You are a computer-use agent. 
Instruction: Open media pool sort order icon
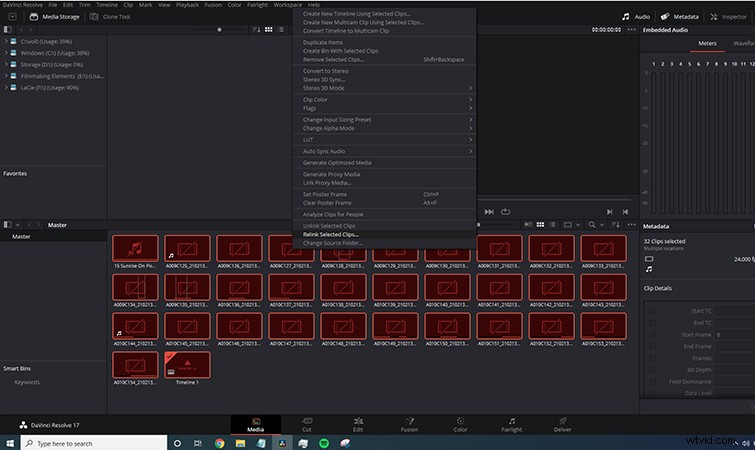[615, 225]
